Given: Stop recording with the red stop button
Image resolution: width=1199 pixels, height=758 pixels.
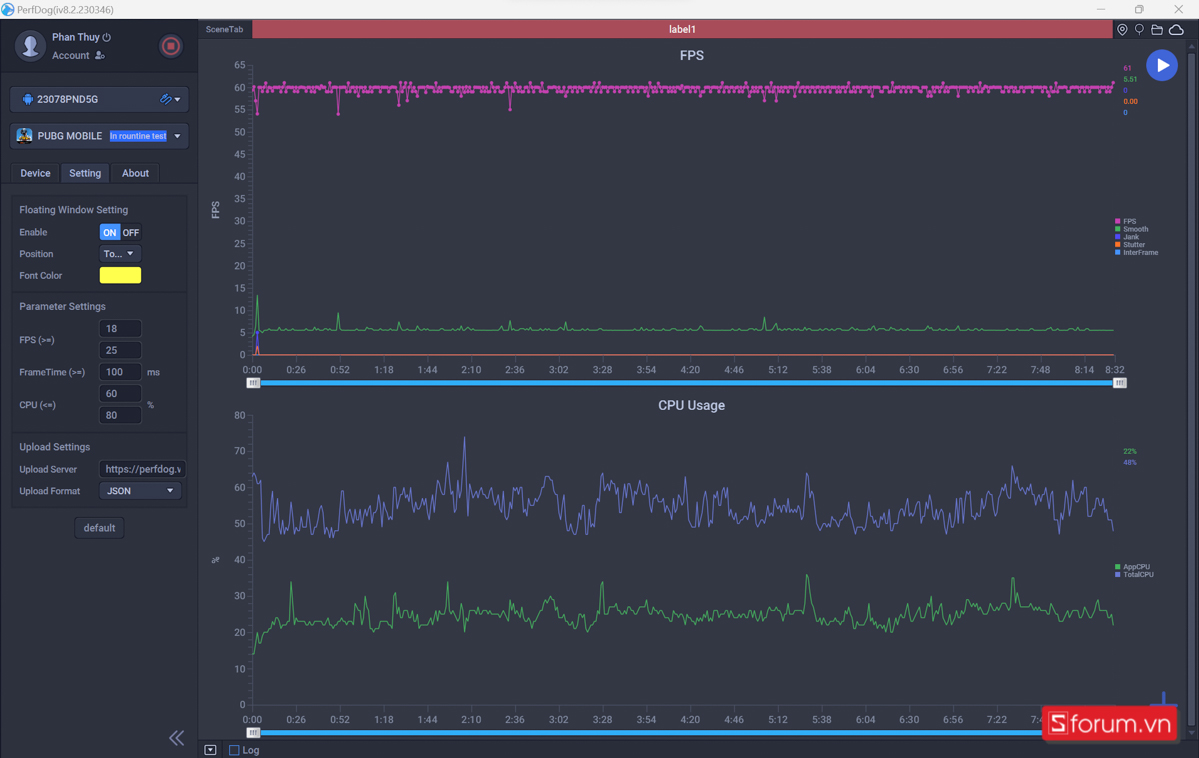Looking at the screenshot, I should coord(171,46).
